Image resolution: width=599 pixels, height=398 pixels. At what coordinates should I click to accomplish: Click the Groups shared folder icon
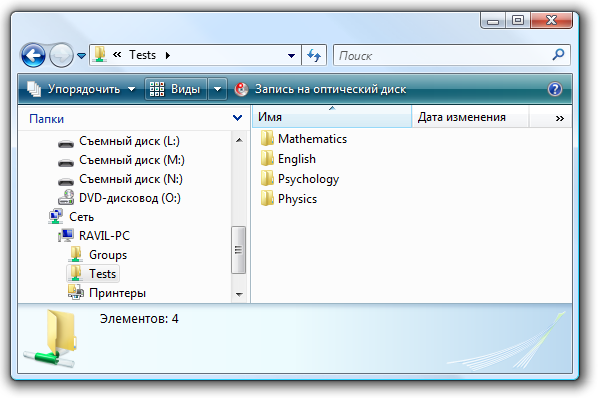tap(76, 254)
